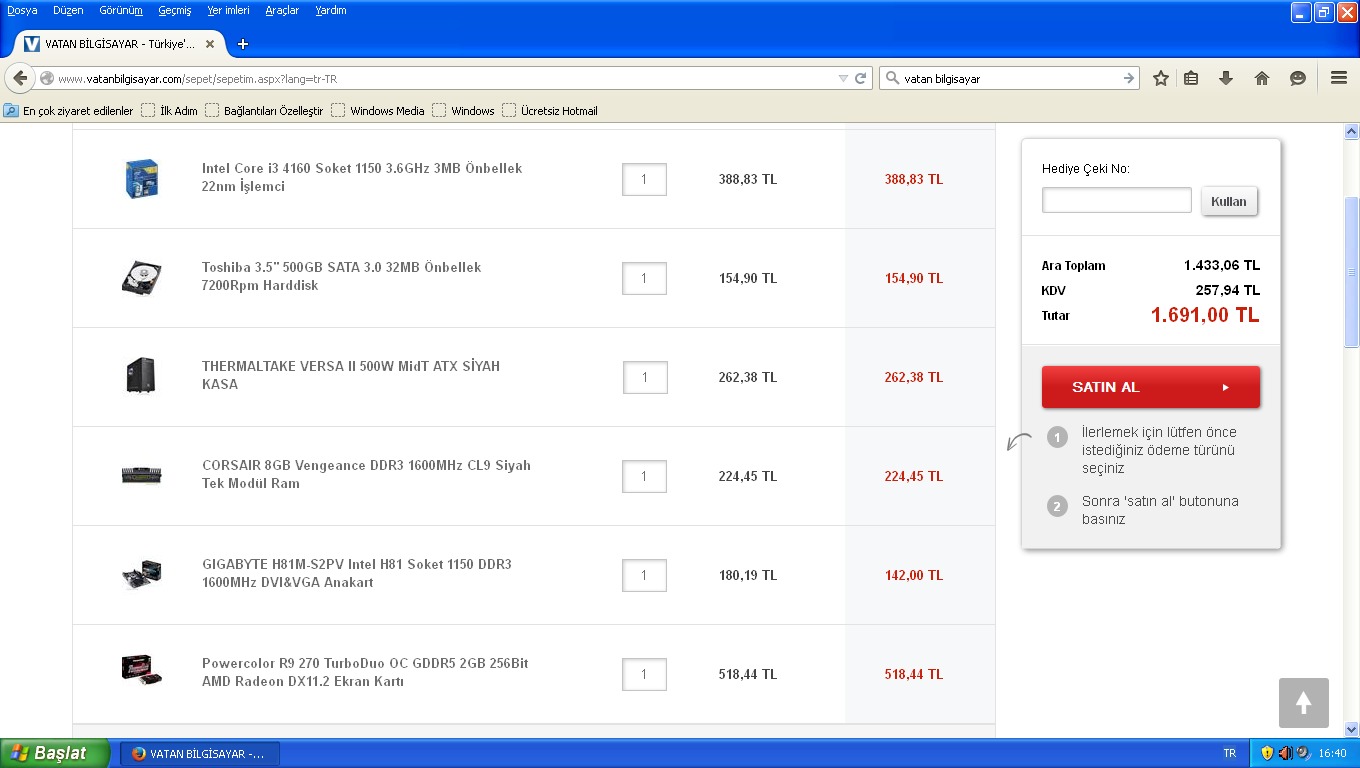Submit search with the go arrow

point(1128,78)
